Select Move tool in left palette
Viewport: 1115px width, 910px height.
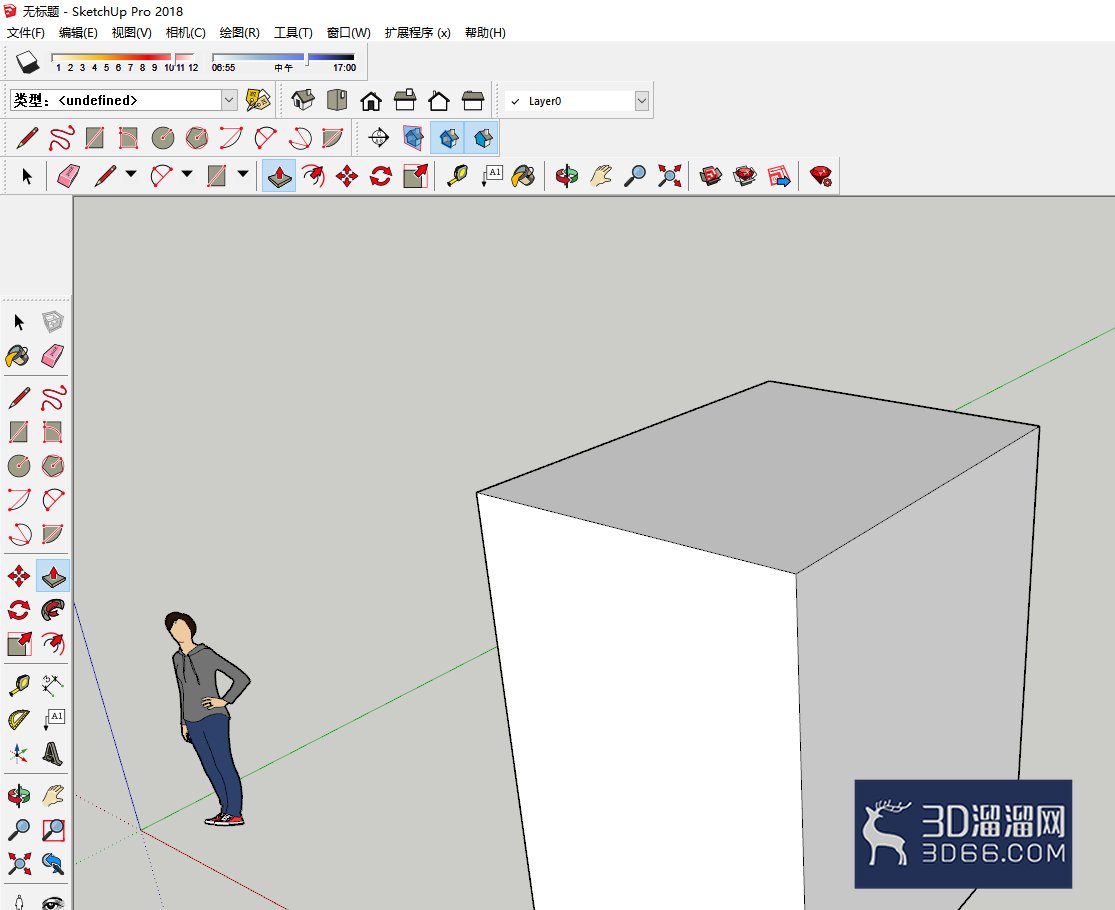click(x=19, y=576)
